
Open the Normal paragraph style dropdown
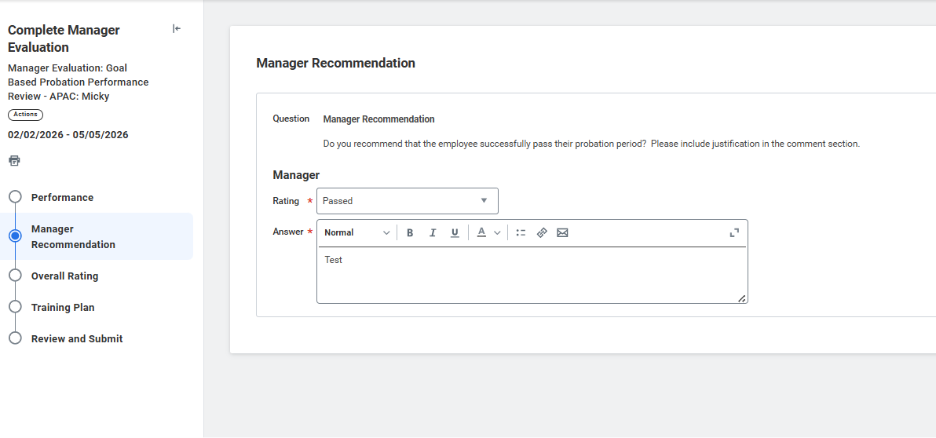tap(357, 233)
